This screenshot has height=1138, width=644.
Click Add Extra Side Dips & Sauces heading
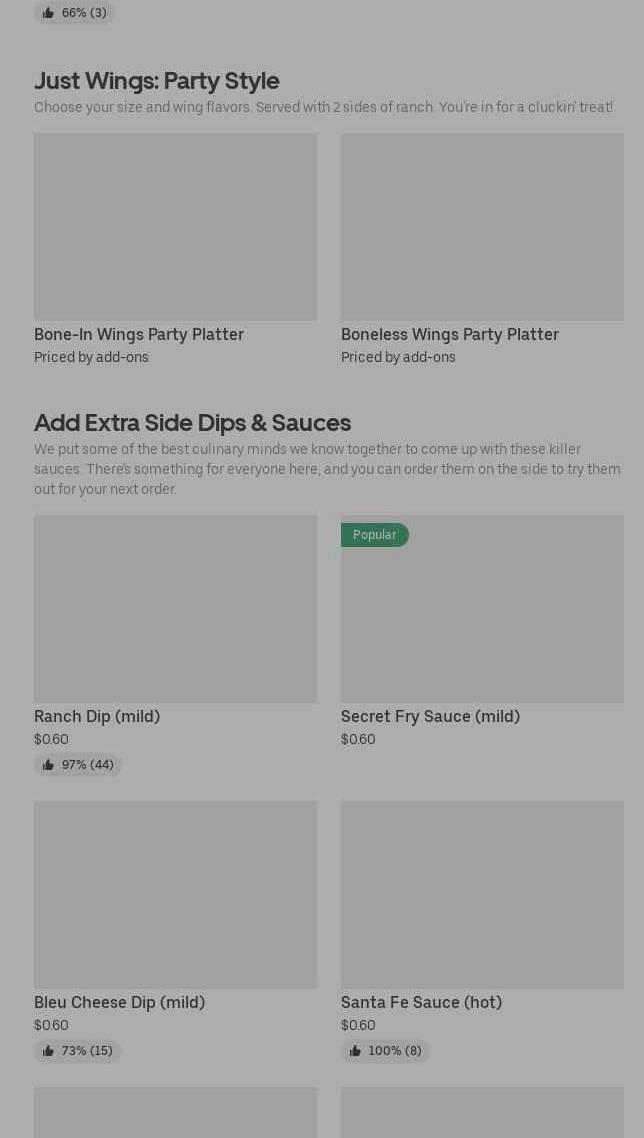click(192, 422)
